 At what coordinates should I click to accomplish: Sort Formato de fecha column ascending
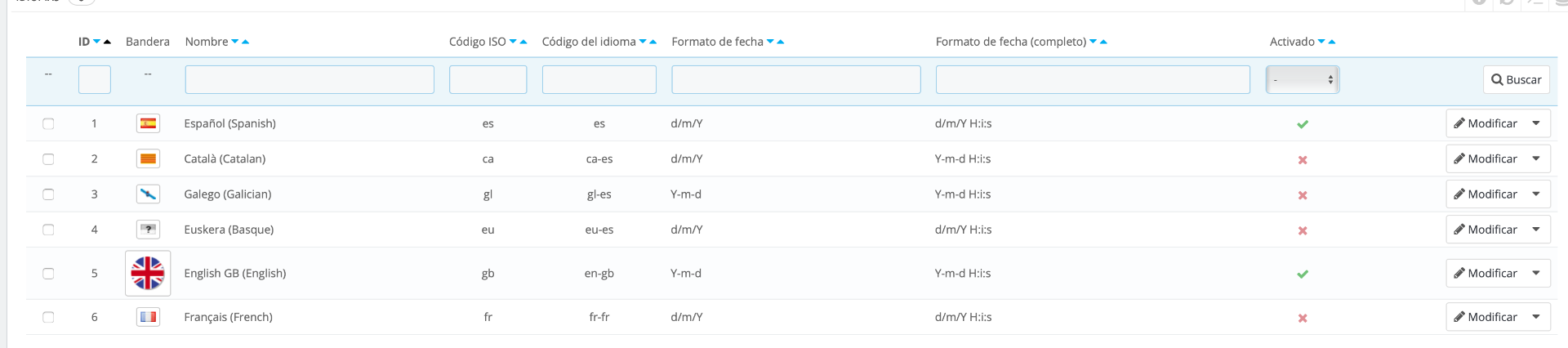(x=781, y=42)
